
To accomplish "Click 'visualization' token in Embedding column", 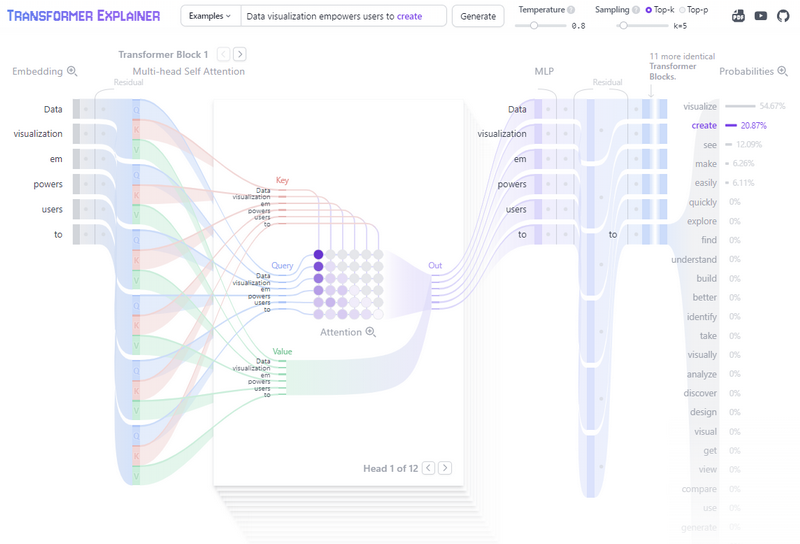I will [38, 134].
